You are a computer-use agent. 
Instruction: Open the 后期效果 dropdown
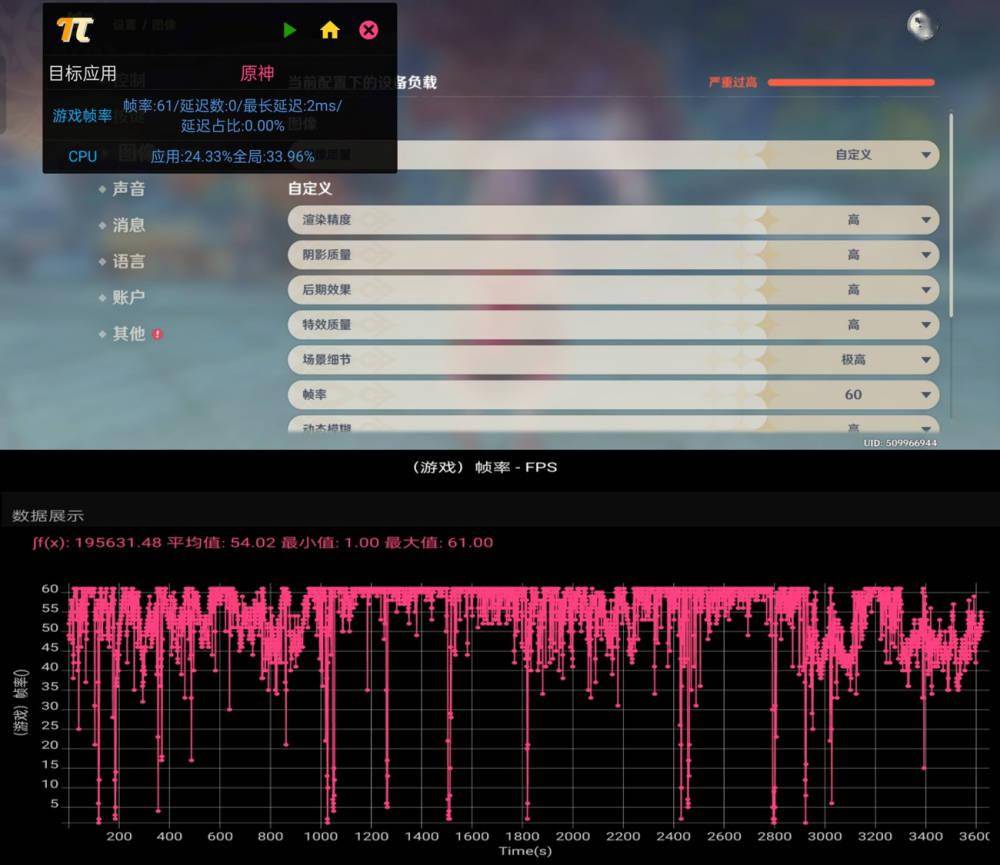point(926,290)
